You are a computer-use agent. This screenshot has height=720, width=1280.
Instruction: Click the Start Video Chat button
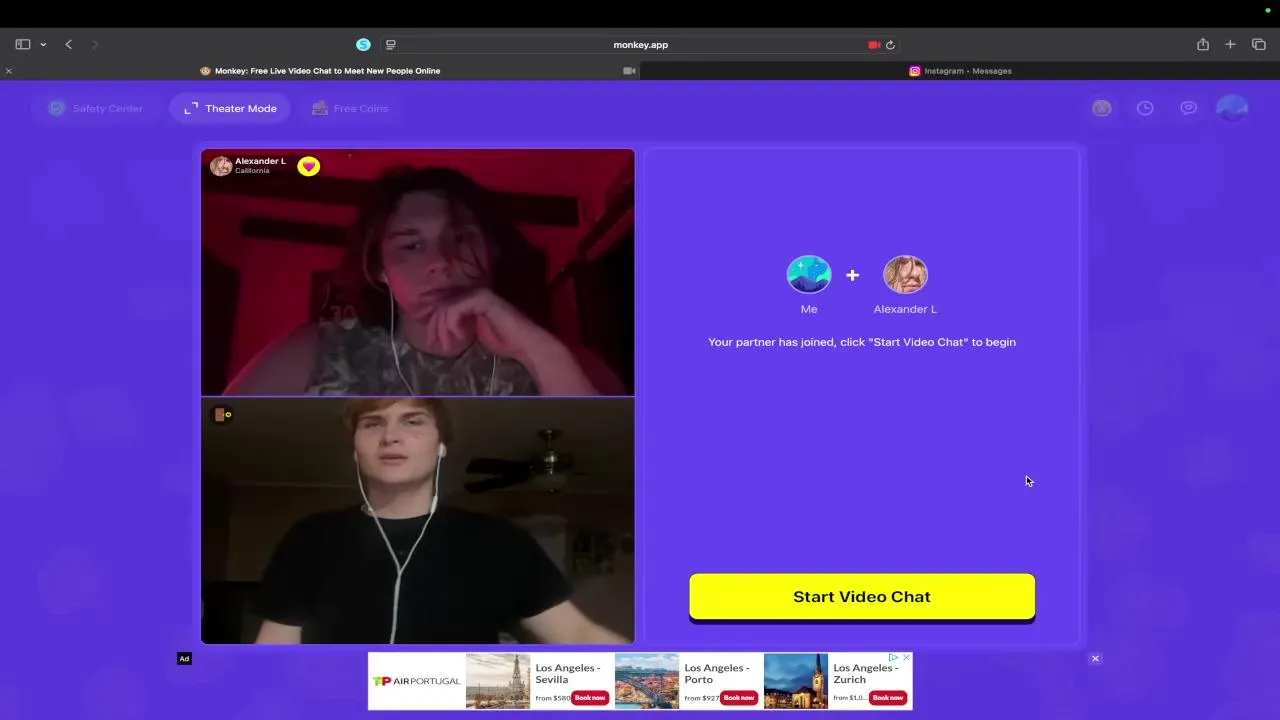pos(862,597)
